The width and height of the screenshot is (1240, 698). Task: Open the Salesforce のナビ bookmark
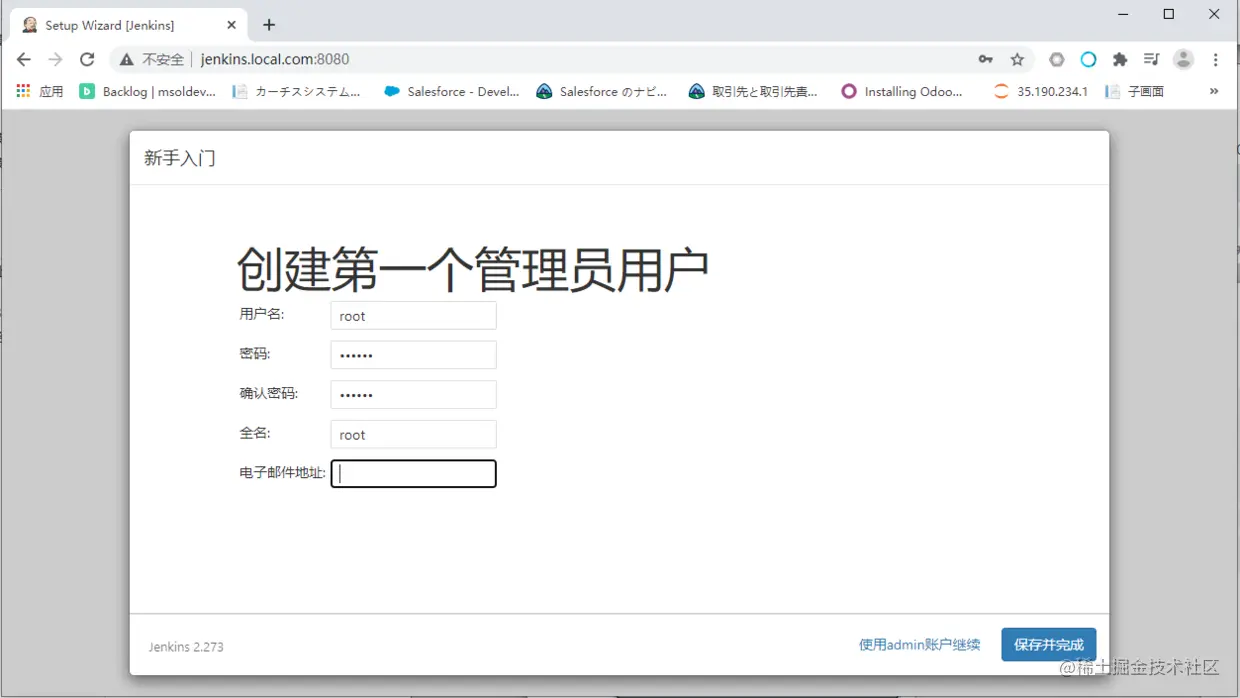[602, 91]
